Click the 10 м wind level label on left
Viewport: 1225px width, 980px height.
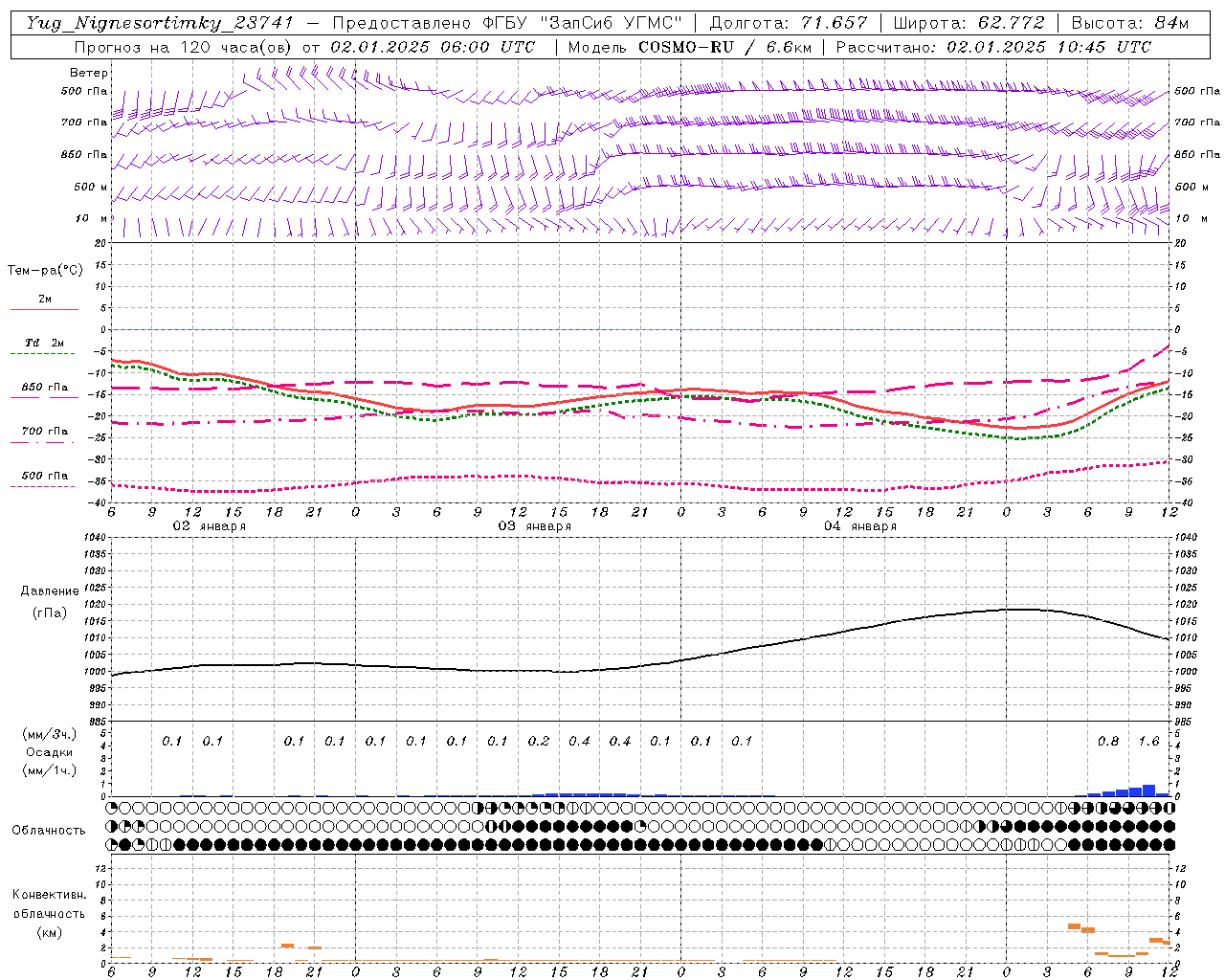(x=92, y=218)
